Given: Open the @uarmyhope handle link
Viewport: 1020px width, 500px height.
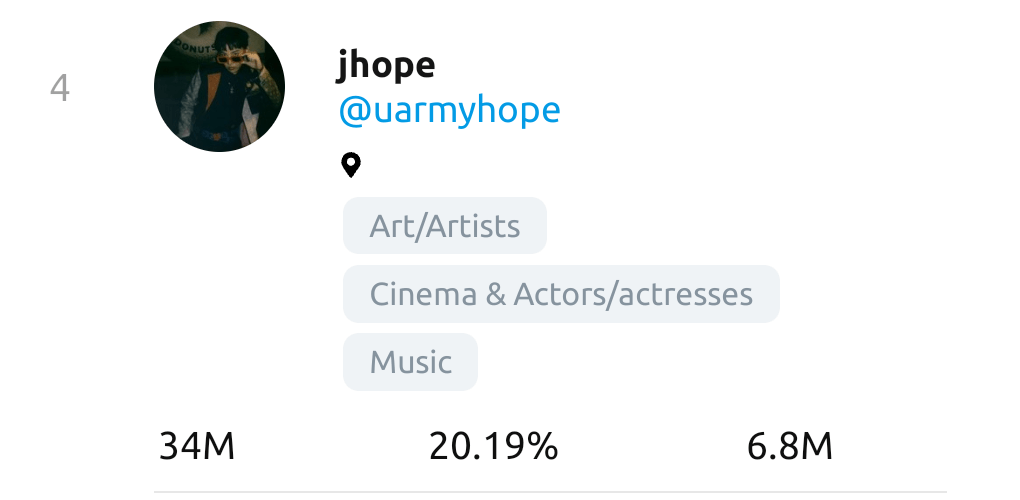Looking at the screenshot, I should click(x=449, y=111).
